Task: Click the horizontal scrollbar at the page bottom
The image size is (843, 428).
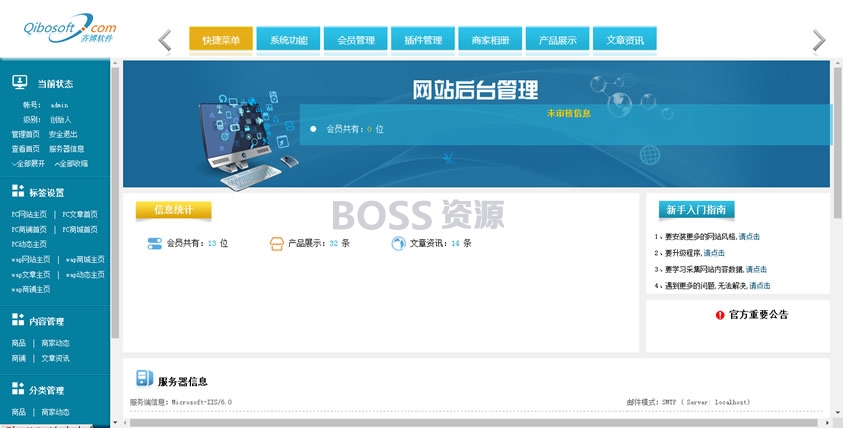Action: coord(476,423)
